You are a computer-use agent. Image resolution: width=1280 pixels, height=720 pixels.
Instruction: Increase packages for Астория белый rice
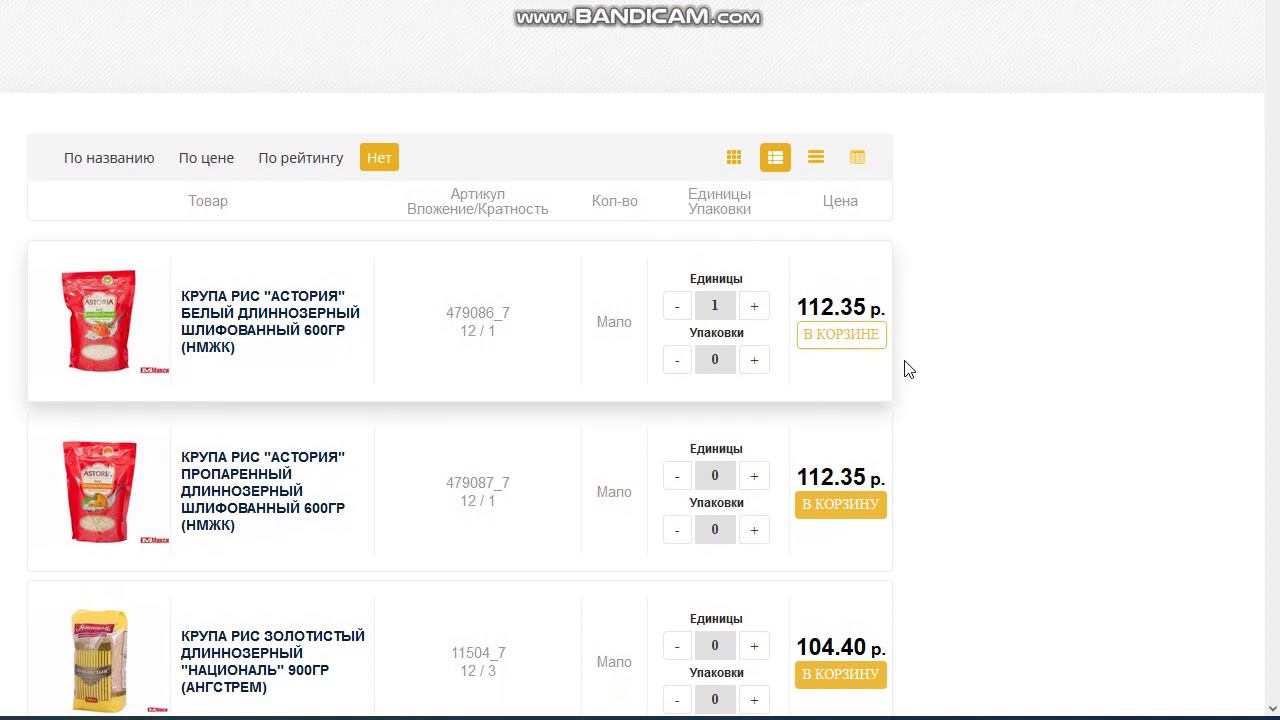click(x=754, y=360)
